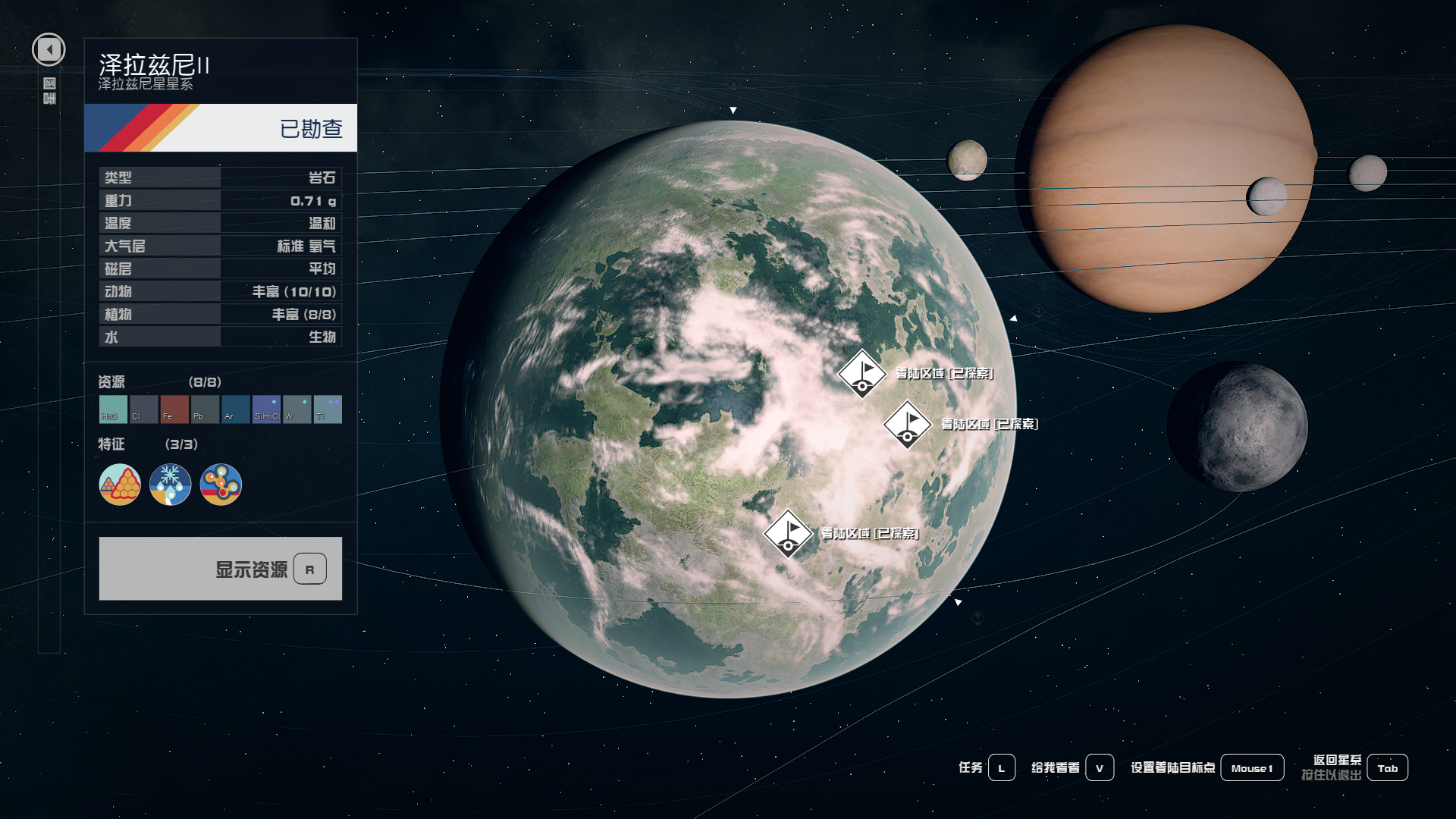
Task: Select the small yellowish moon near gas giant
Action: [x=968, y=161]
